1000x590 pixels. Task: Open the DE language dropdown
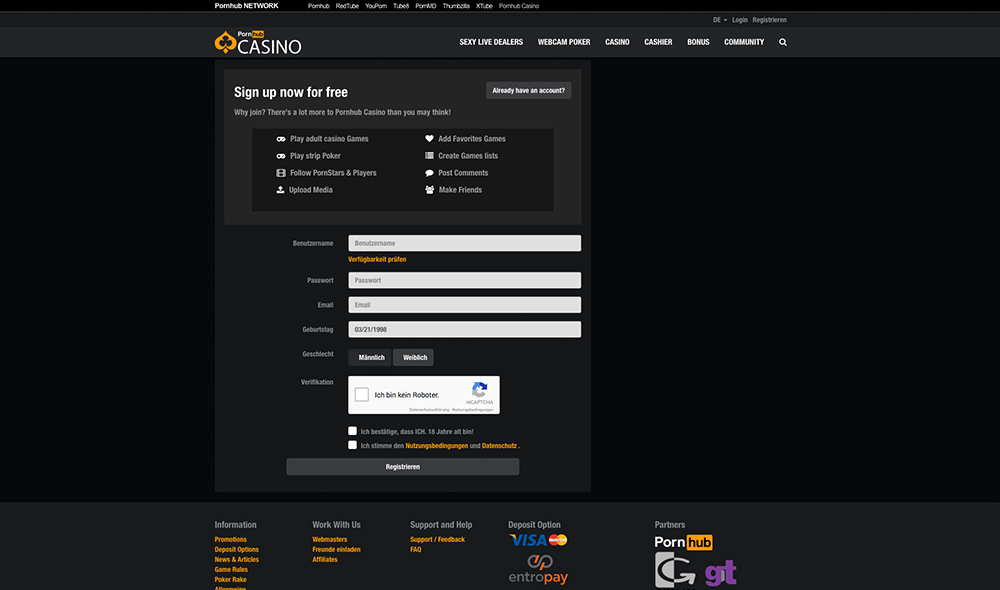pyautogui.click(x=718, y=20)
